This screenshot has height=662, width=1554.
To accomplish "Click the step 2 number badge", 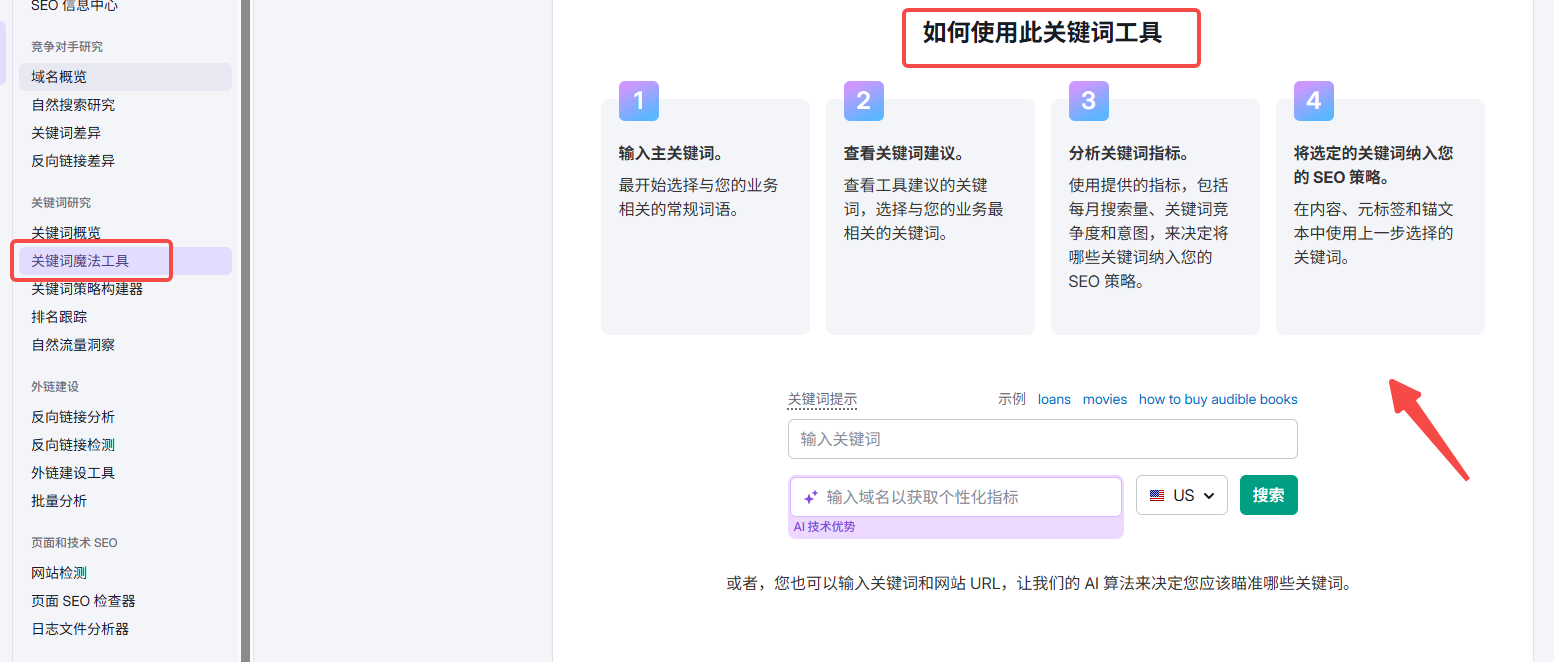I will point(864,100).
